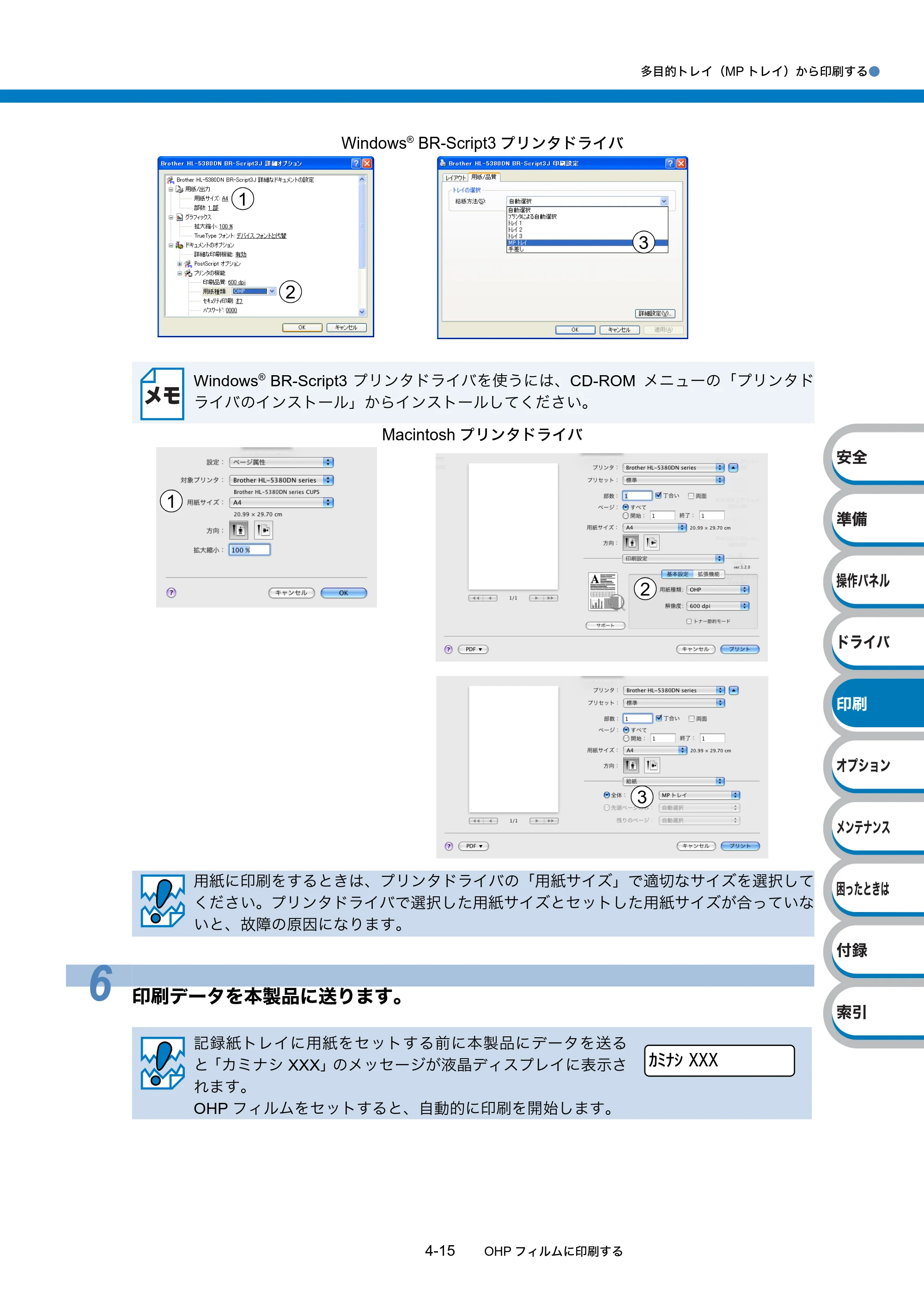The width and height of the screenshot is (924, 1308).
Task: Select the 全体 radio button
Action: coord(607,795)
